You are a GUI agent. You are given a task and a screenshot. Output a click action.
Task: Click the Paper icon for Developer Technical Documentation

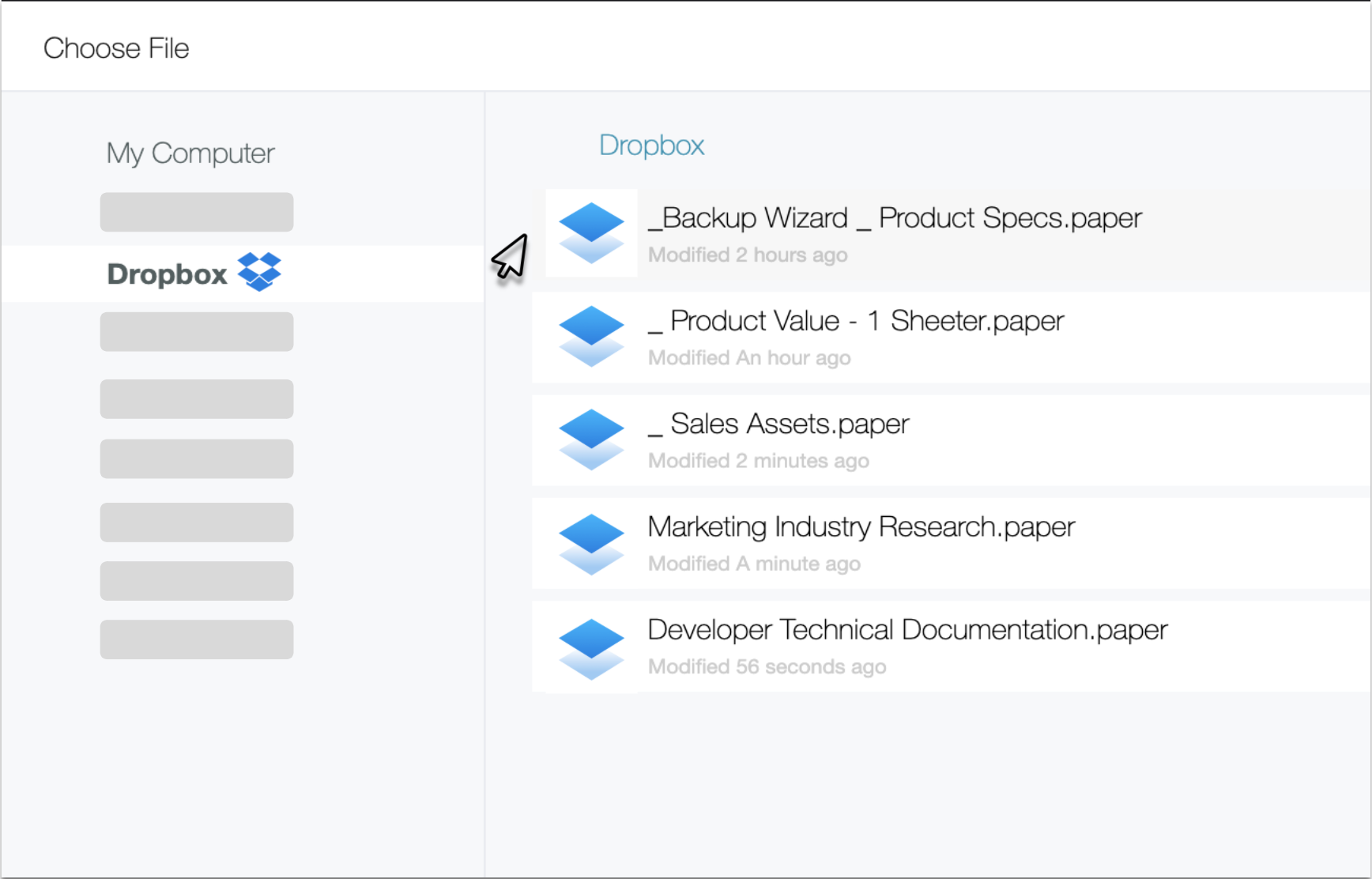pyautogui.click(x=591, y=647)
